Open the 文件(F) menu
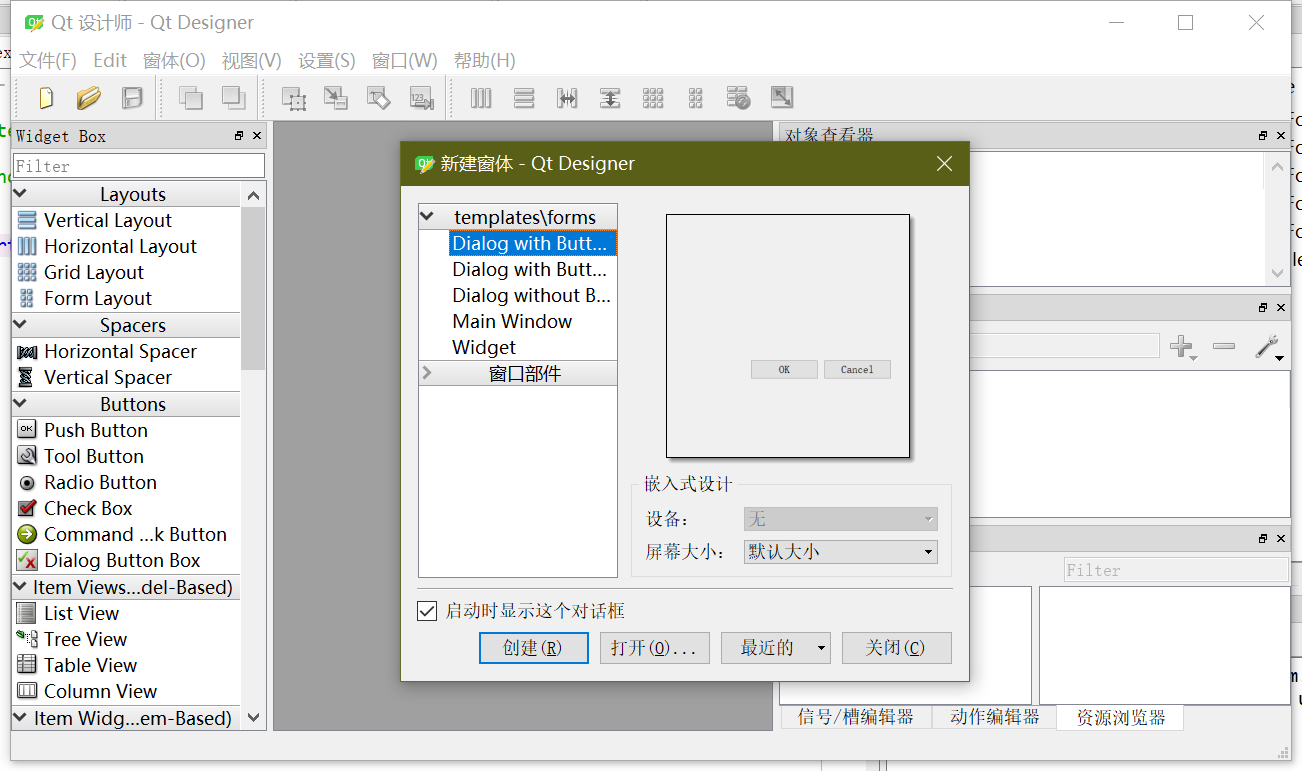 [x=48, y=61]
